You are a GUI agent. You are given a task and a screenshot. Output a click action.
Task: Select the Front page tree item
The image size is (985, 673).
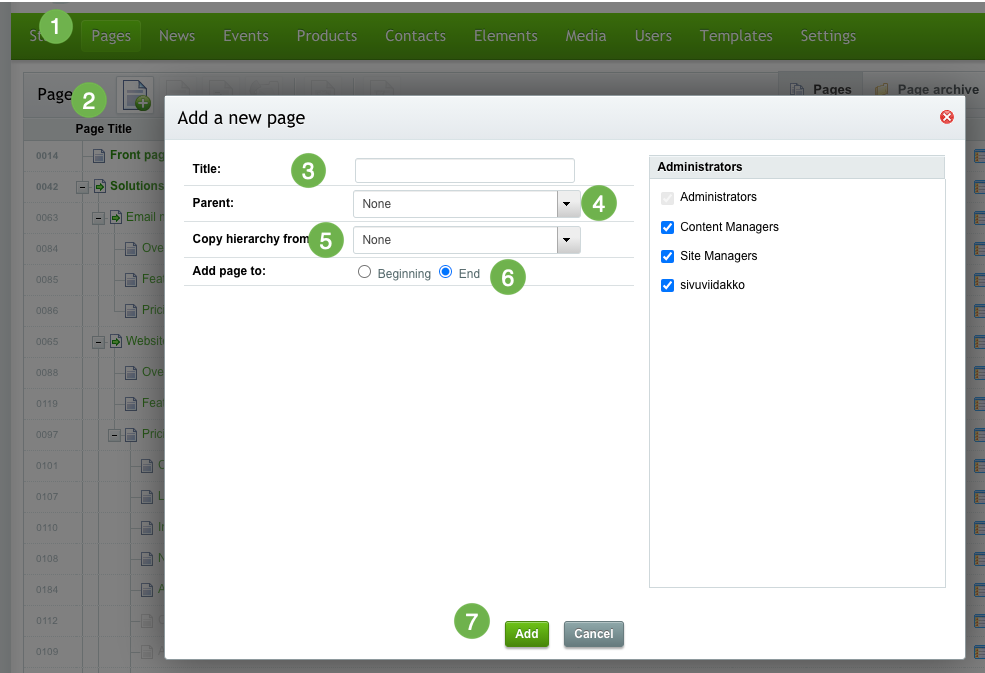(x=137, y=155)
